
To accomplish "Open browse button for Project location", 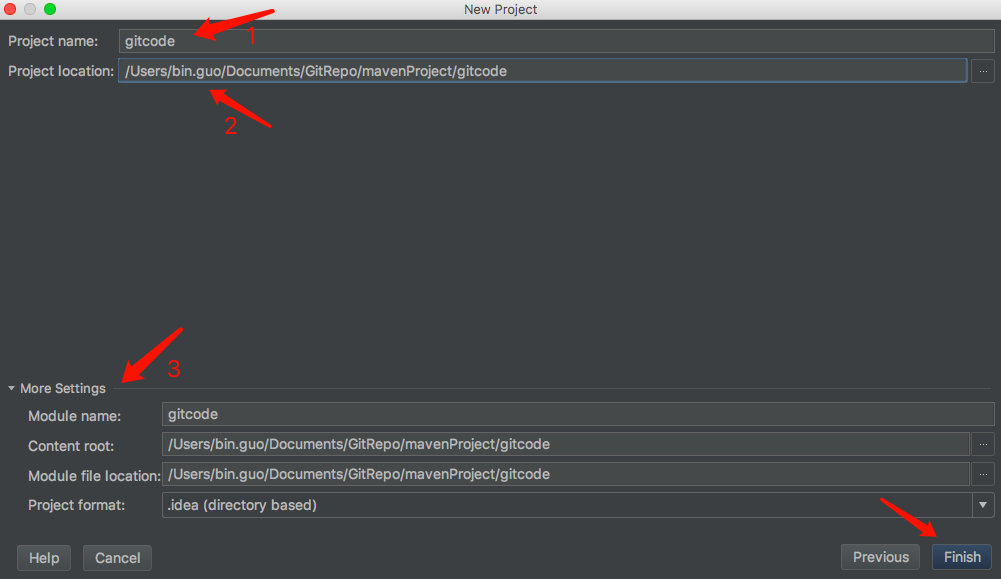I will pyautogui.click(x=983, y=71).
